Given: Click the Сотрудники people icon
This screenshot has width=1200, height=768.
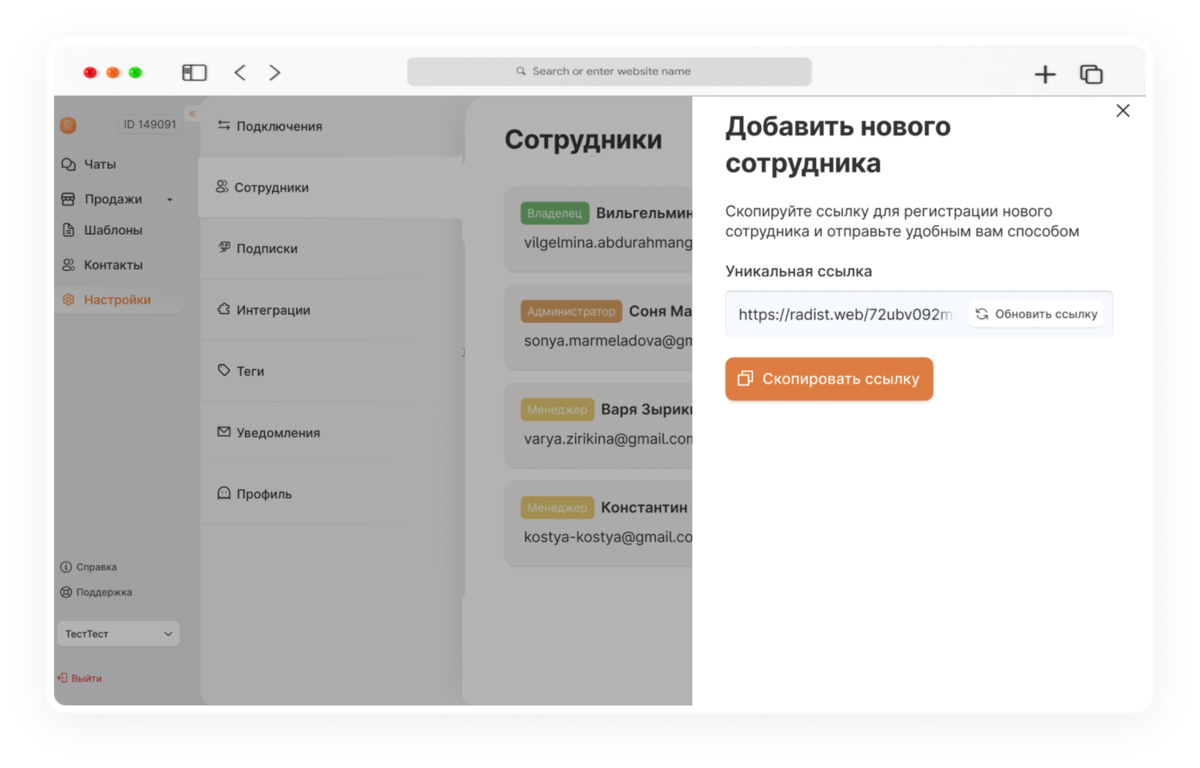Looking at the screenshot, I should [222, 187].
